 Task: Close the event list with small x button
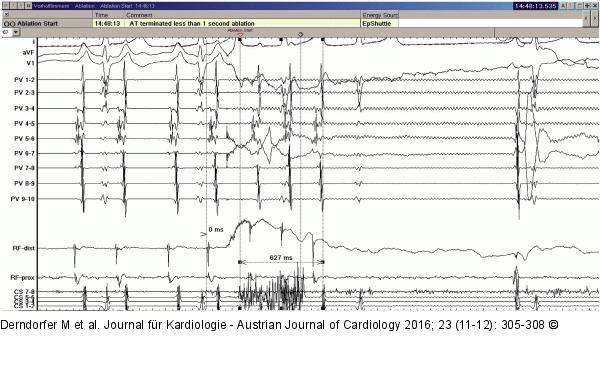7,15
